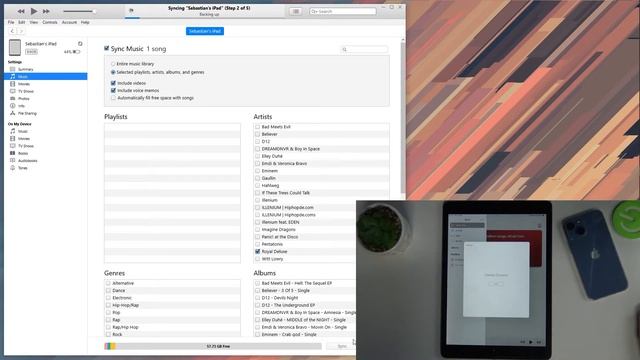Click the Sebastian's iPad blue button

[x=205, y=31]
